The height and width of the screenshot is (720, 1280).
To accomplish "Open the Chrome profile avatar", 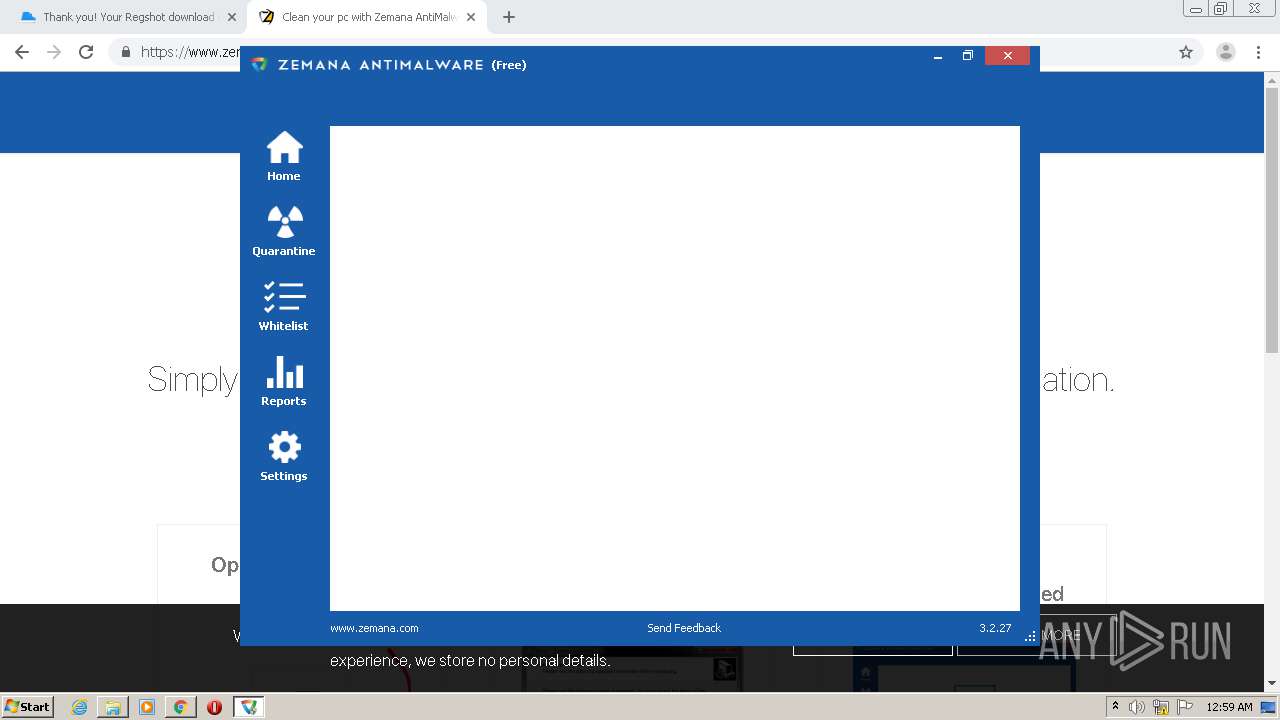I will pyautogui.click(x=1226, y=52).
